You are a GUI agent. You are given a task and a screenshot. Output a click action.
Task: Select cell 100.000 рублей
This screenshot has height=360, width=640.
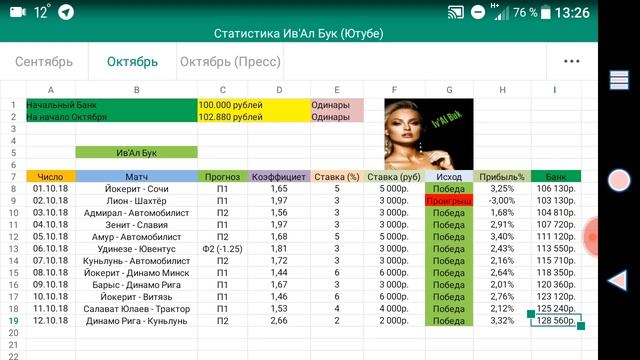tap(254, 105)
